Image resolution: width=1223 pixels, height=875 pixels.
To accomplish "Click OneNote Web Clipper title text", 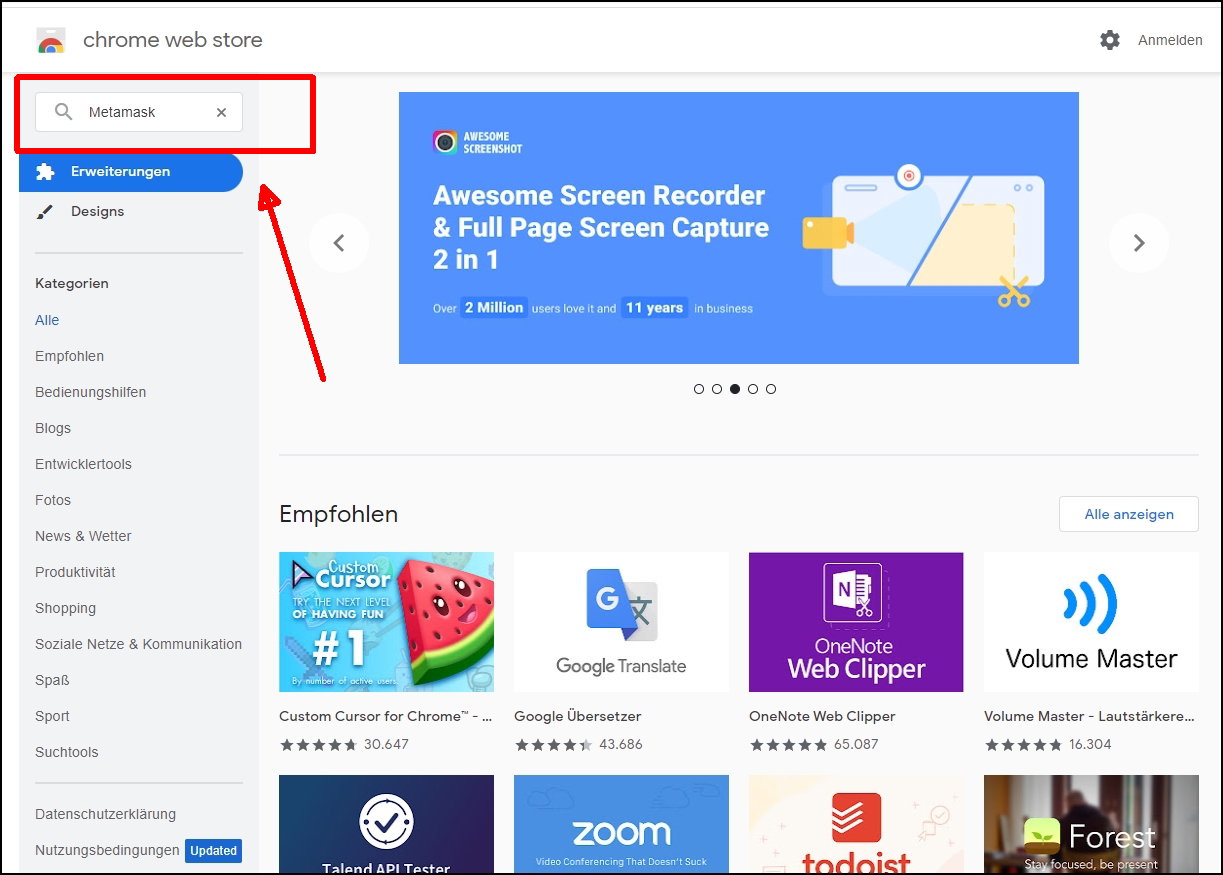I will click(822, 716).
